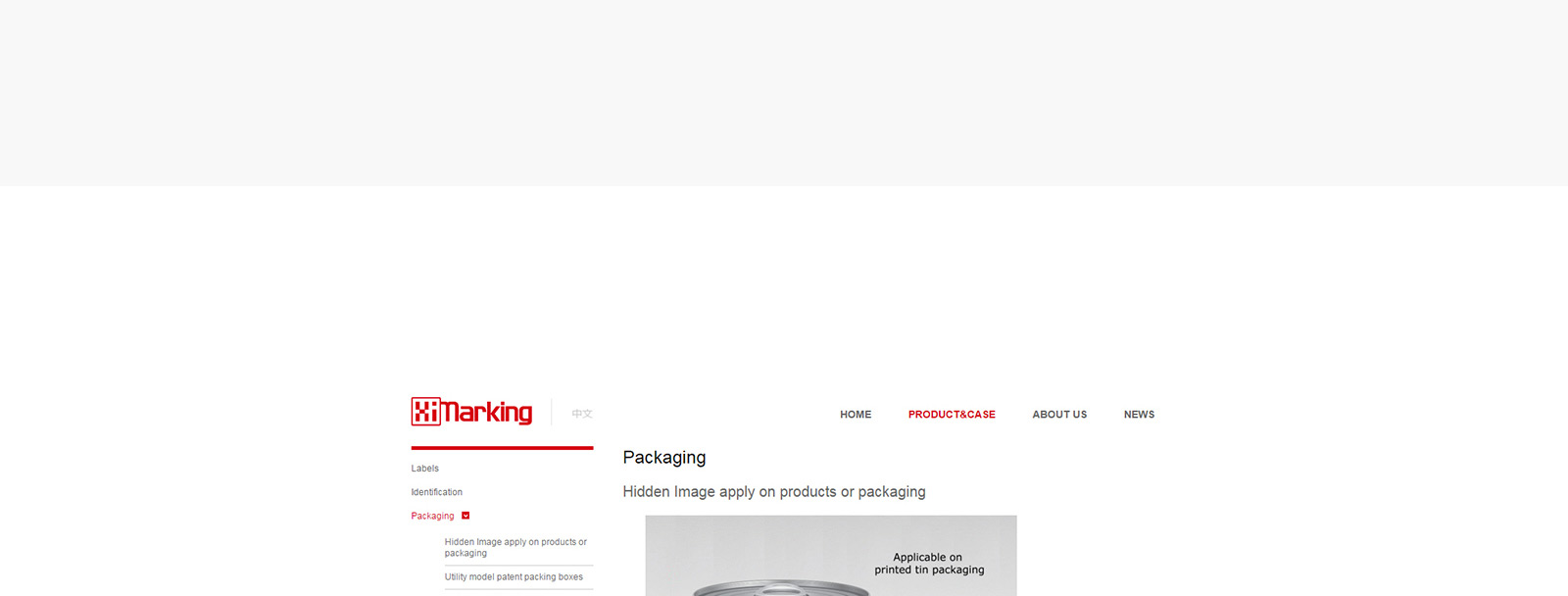Click the HiMarking logo
This screenshot has width=1568, height=596.
click(471, 412)
